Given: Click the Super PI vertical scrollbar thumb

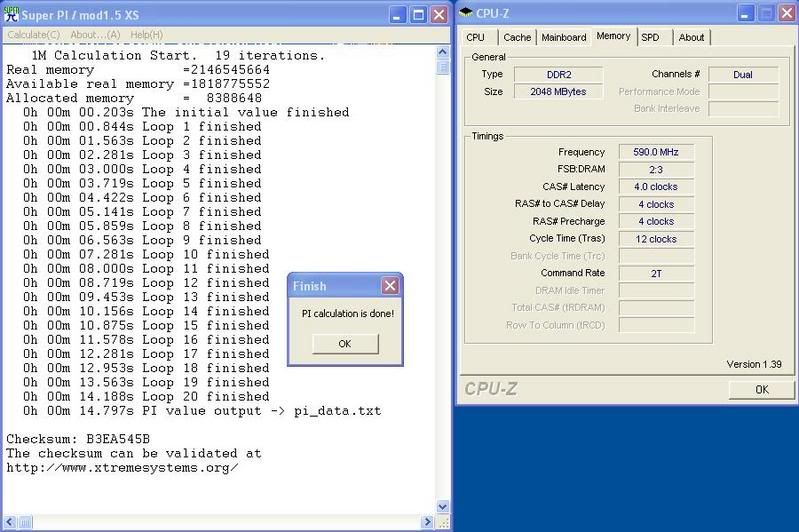Looking at the screenshot, I should point(442,67).
